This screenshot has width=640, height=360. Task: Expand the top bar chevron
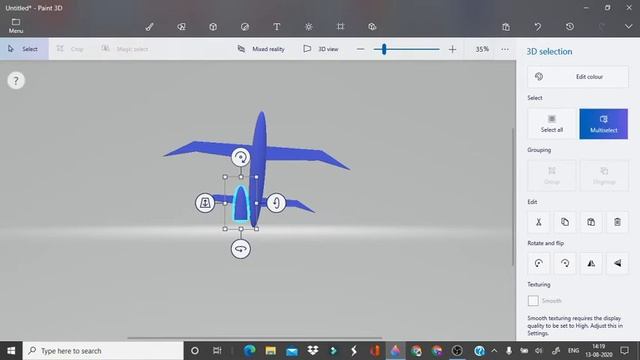[629, 27]
